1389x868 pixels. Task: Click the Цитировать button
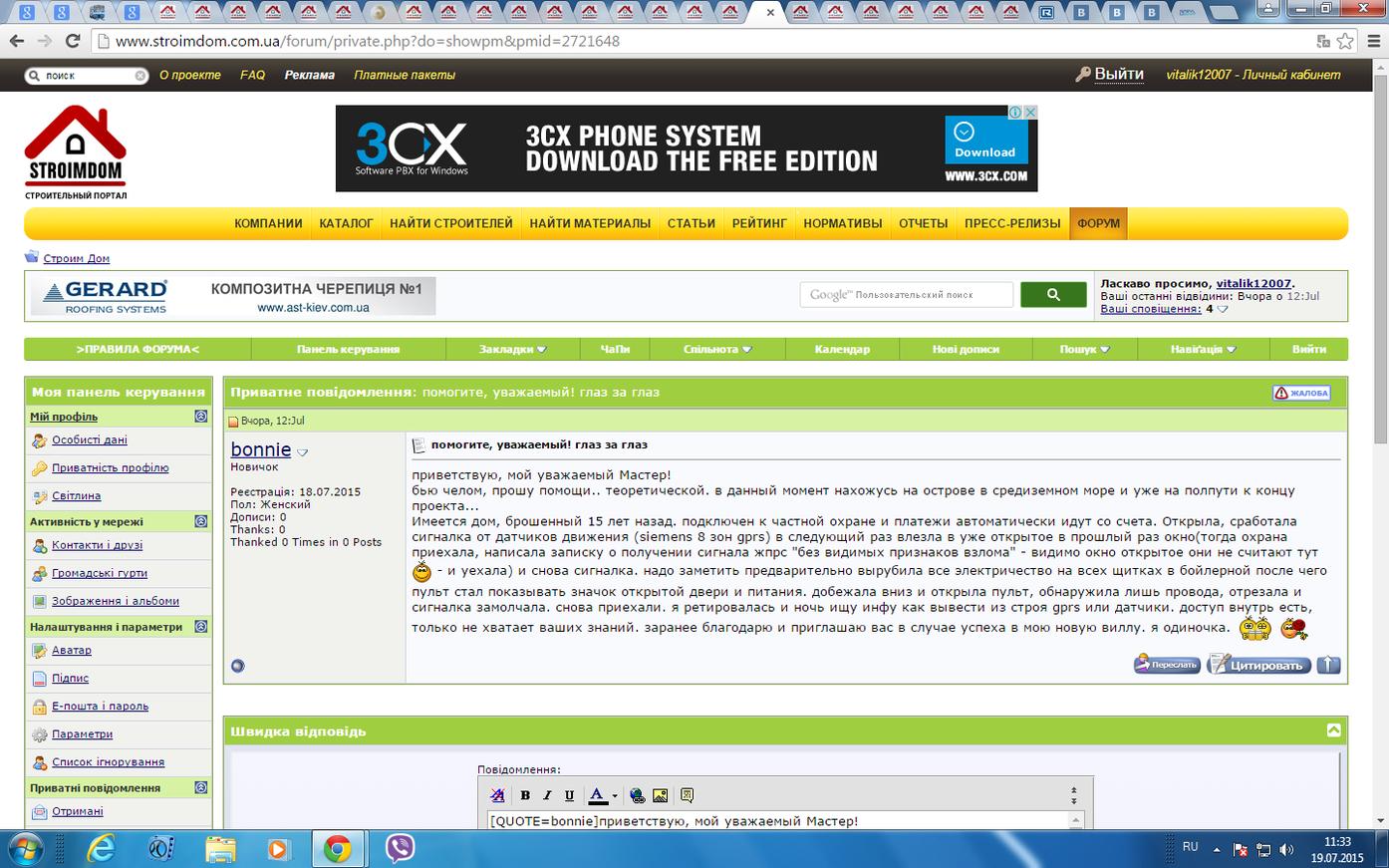point(1259,665)
